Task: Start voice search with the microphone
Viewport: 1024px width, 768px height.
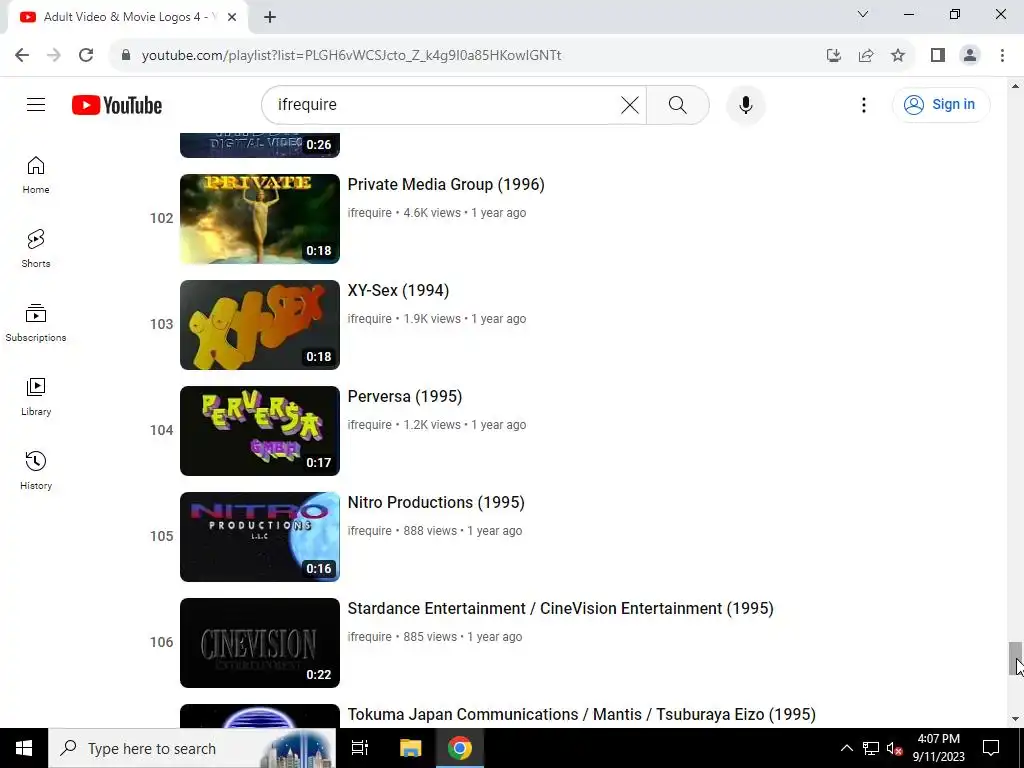Action: (x=746, y=104)
